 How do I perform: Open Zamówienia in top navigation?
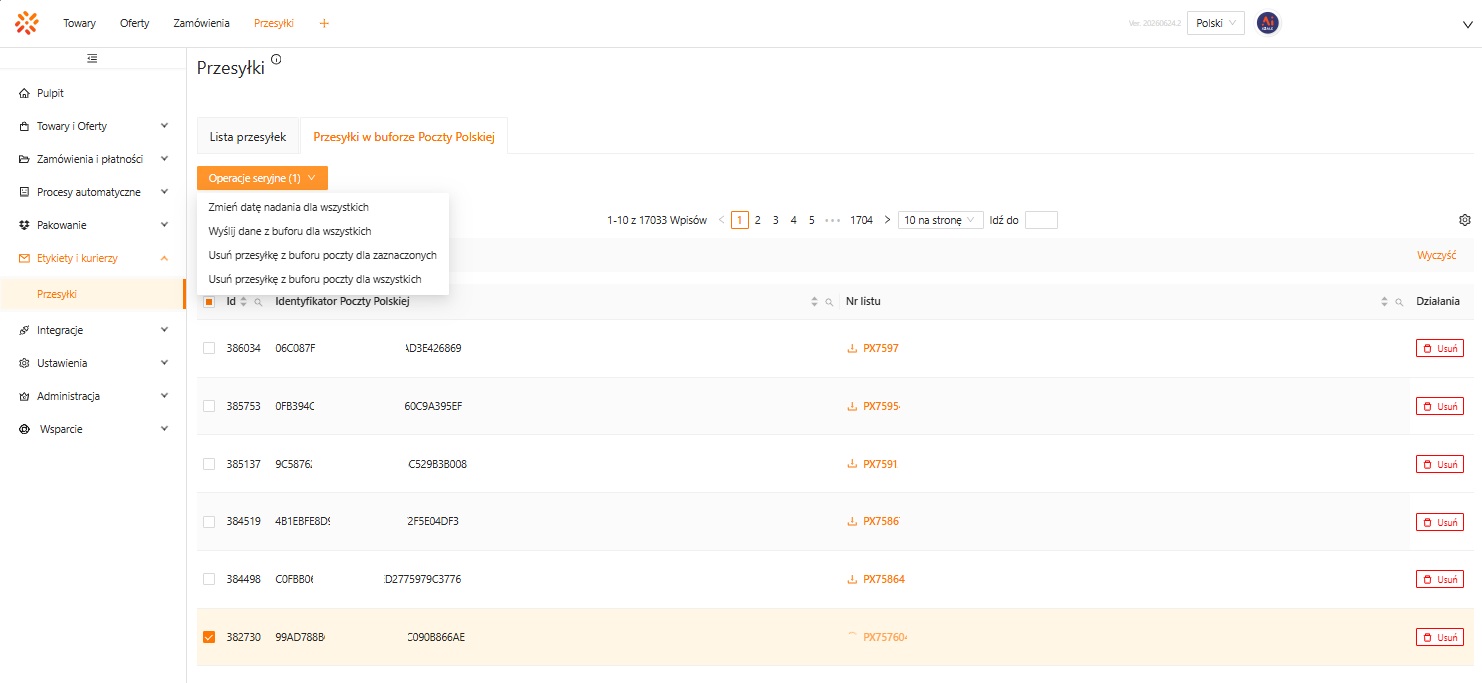201,23
